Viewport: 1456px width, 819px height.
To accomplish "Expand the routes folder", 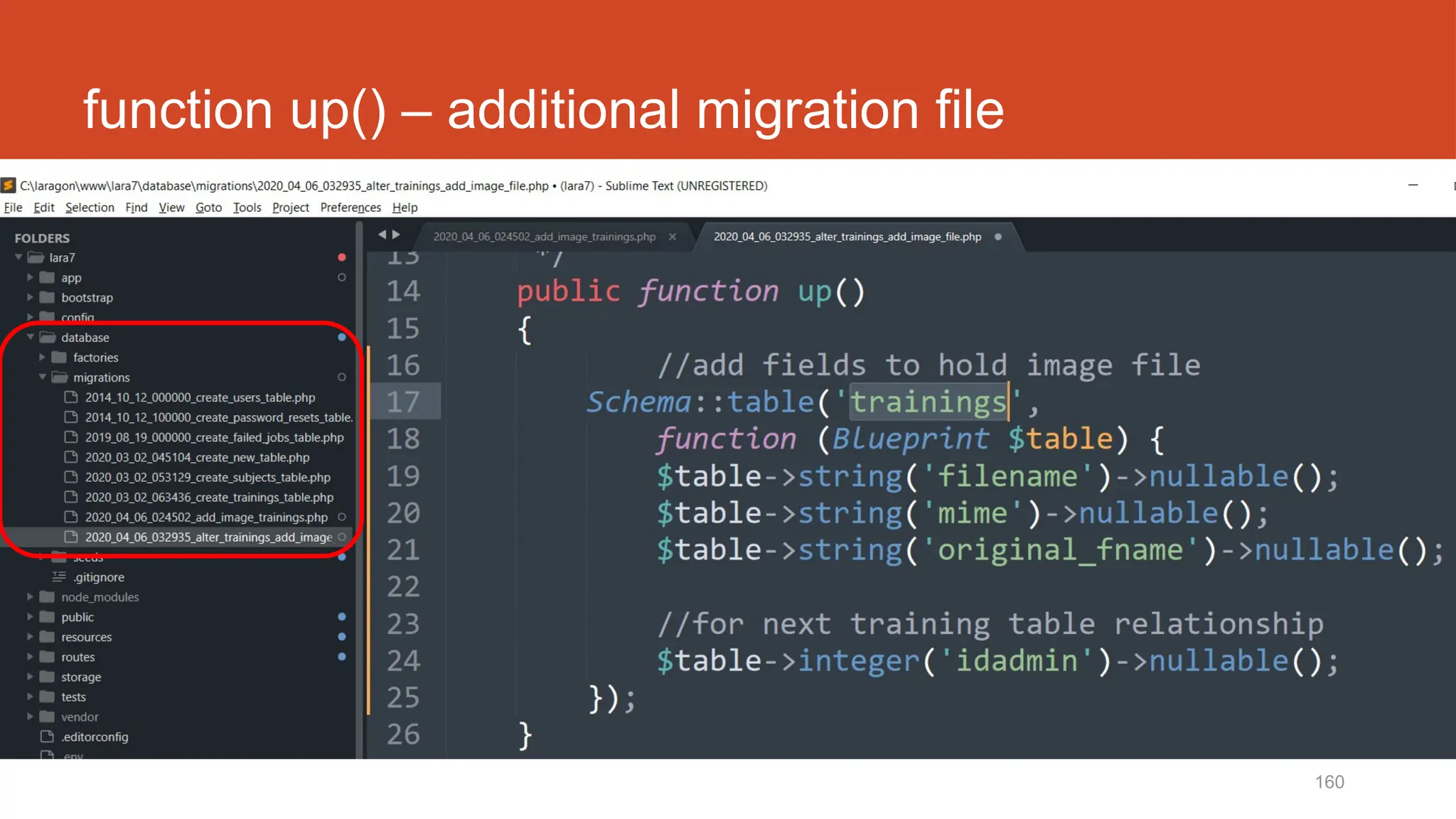I will [x=30, y=656].
